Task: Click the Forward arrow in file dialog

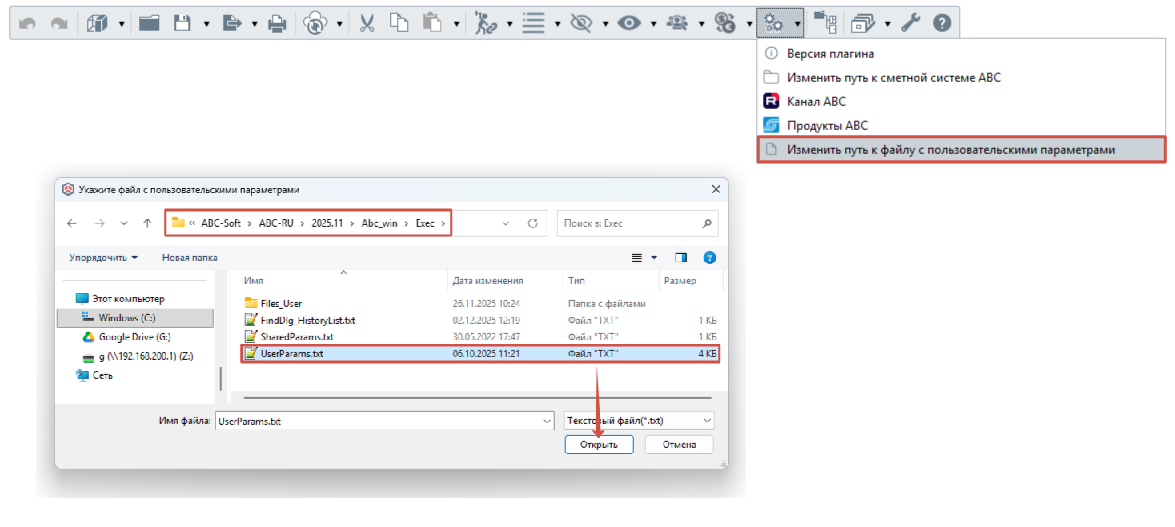Action: 99,223
